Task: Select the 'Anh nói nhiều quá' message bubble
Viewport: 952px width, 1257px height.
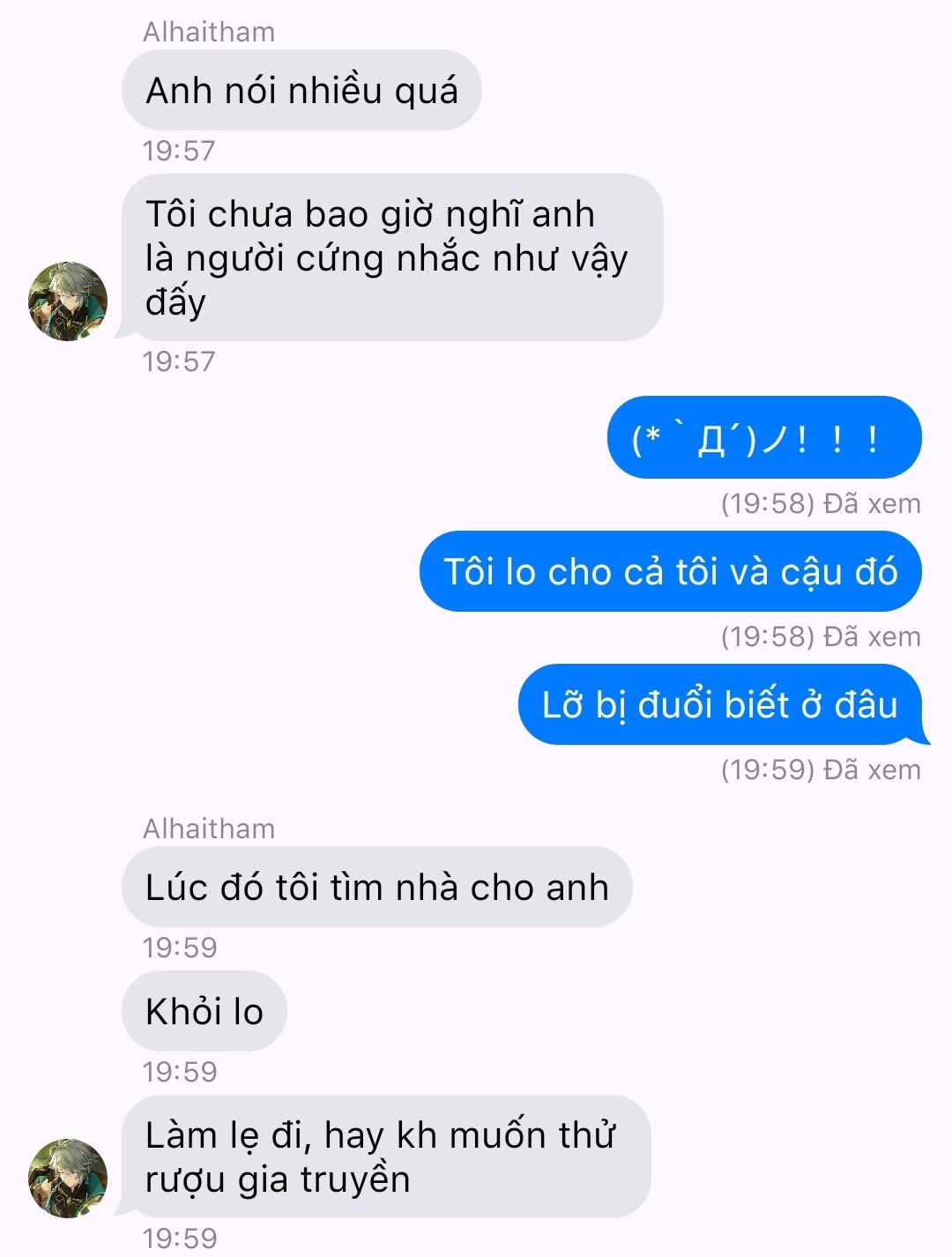Action: 301,90
